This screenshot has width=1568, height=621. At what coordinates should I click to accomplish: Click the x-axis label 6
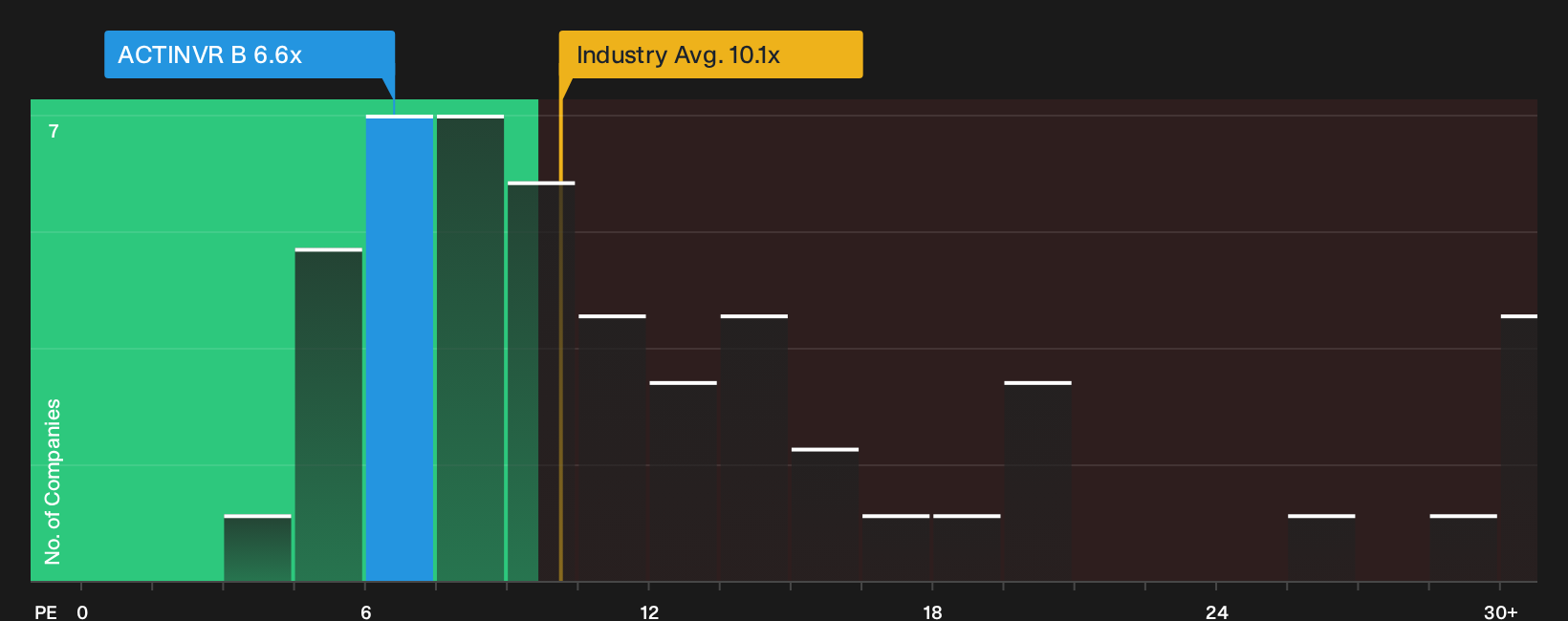click(x=366, y=612)
